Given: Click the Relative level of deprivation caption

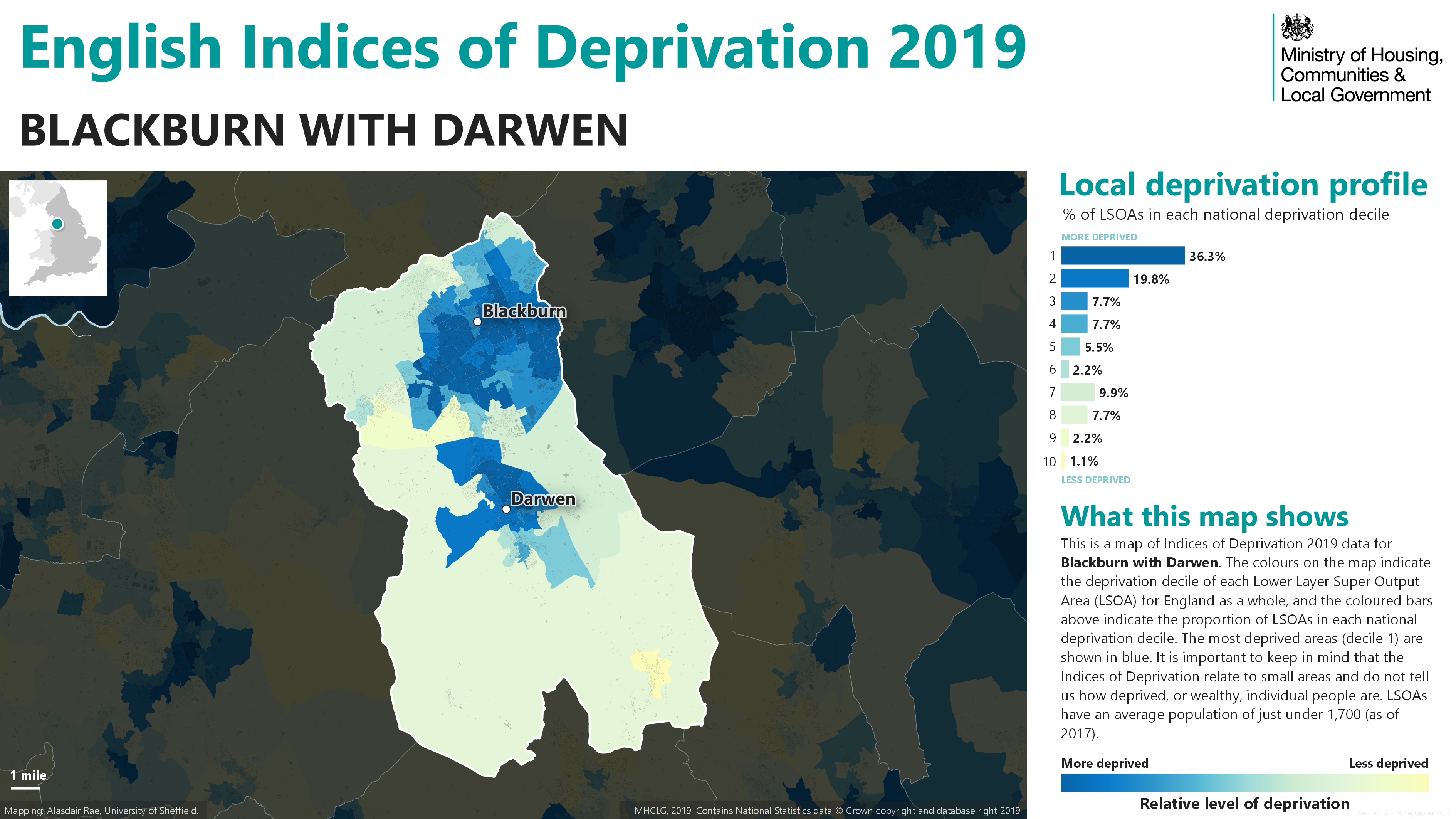Looking at the screenshot, I should (x=1244, y=803).
